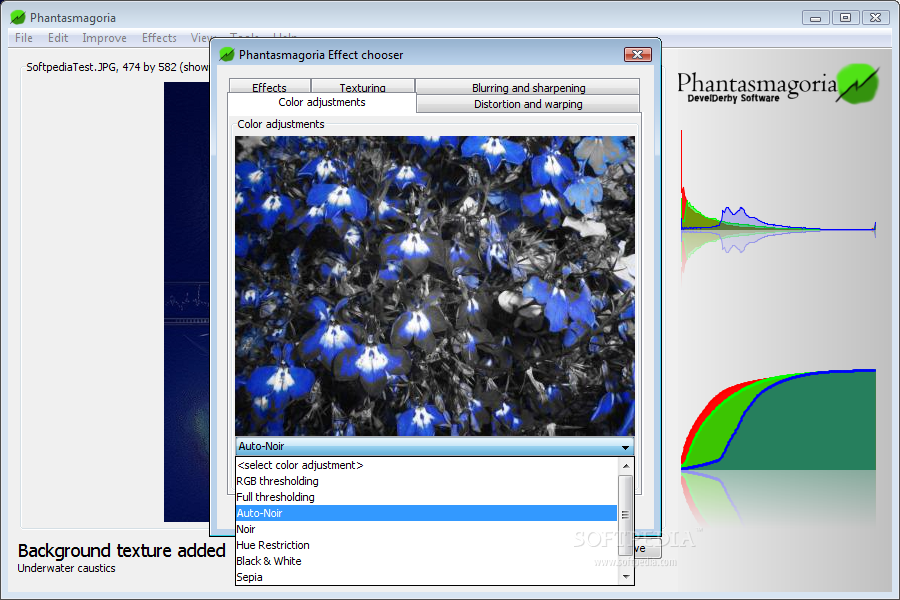The width and height of the screenshot is (900, 600).
Task: Choose Black & White option
Action: pyautogui.click(x=426, y=562)
